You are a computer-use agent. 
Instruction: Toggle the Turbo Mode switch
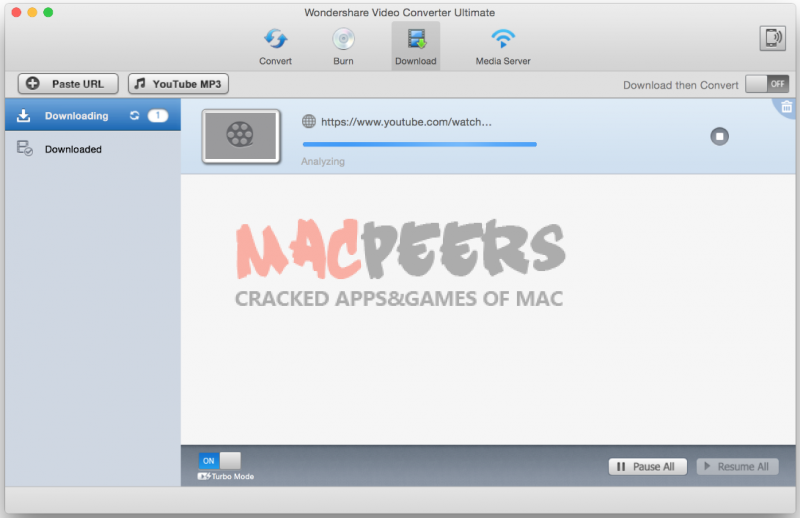[x=219, y=461]
